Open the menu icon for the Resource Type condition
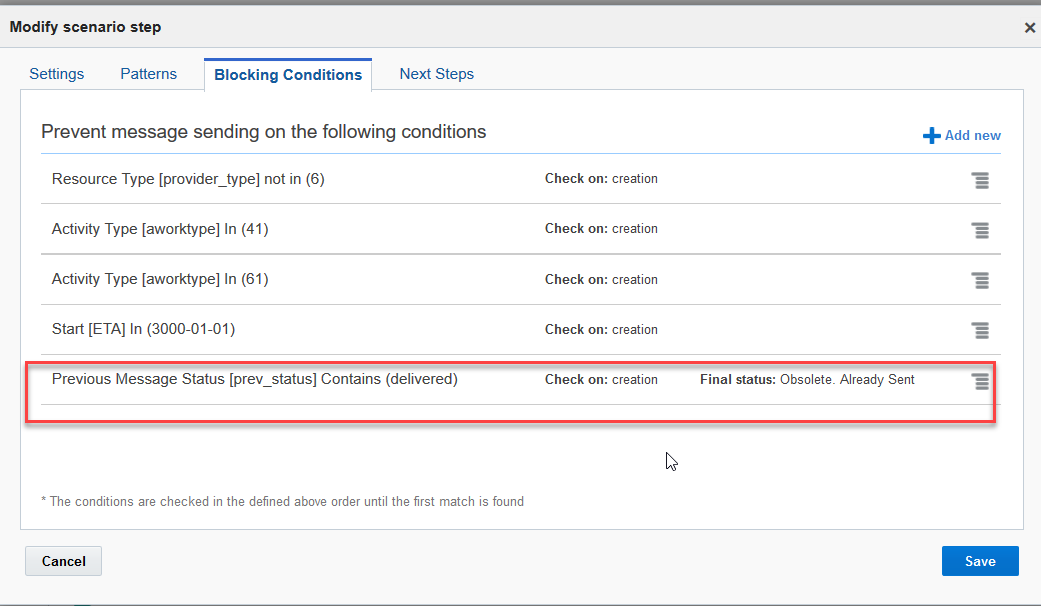This screenshot has width=1041, height=606. point(980,180)
